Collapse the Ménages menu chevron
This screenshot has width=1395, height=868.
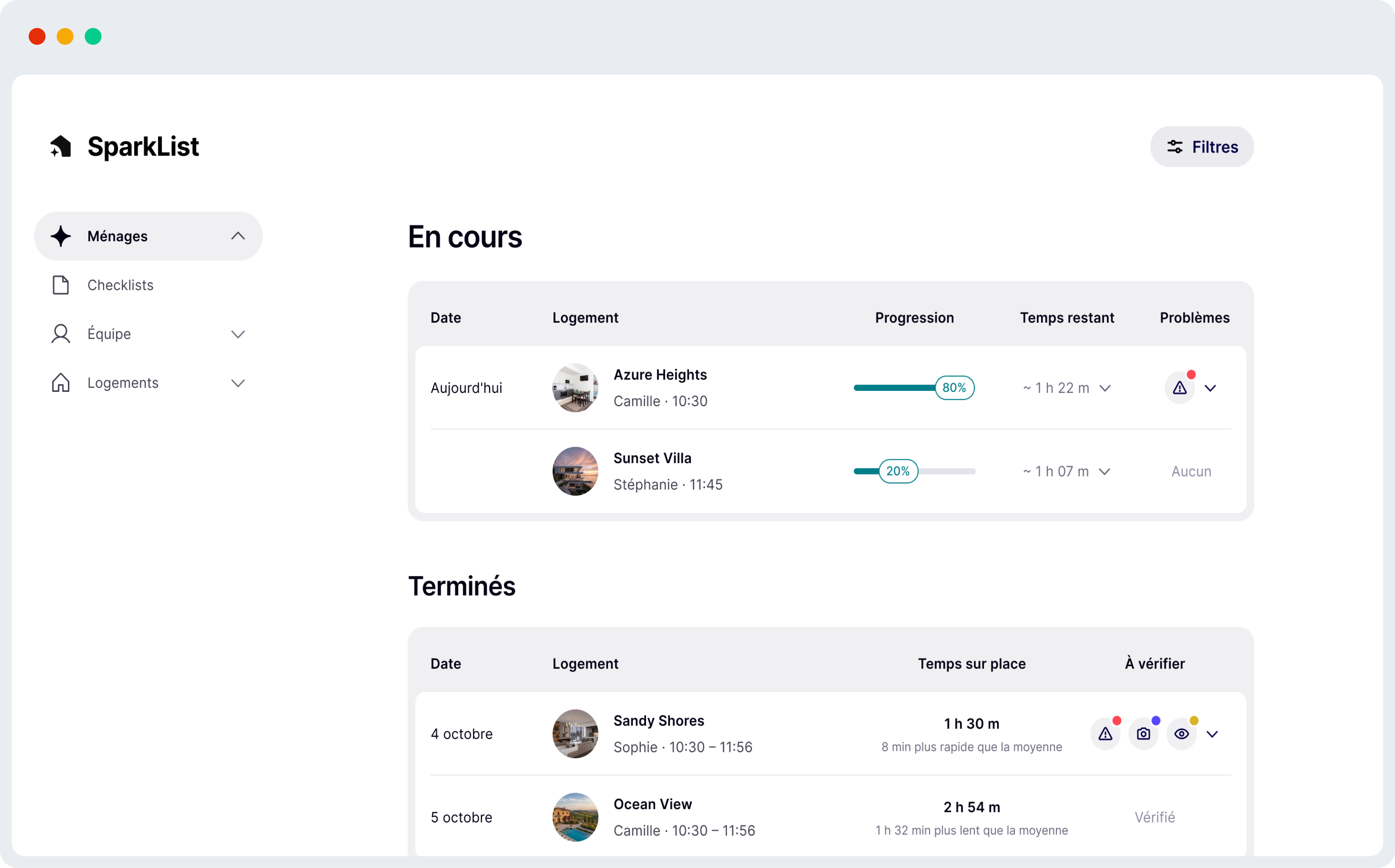tap(238, 236)
